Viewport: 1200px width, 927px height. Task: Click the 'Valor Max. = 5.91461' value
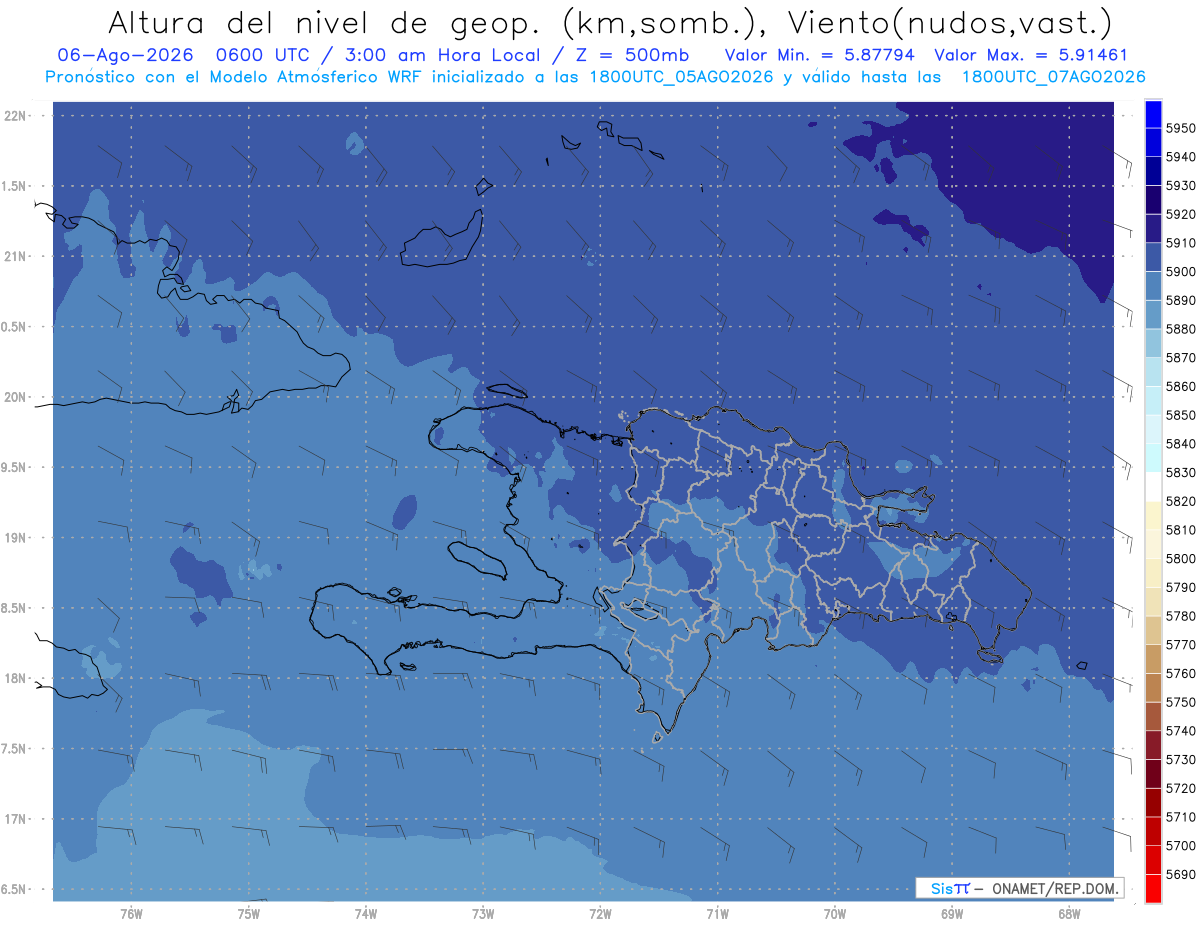tap(1030, 56)
